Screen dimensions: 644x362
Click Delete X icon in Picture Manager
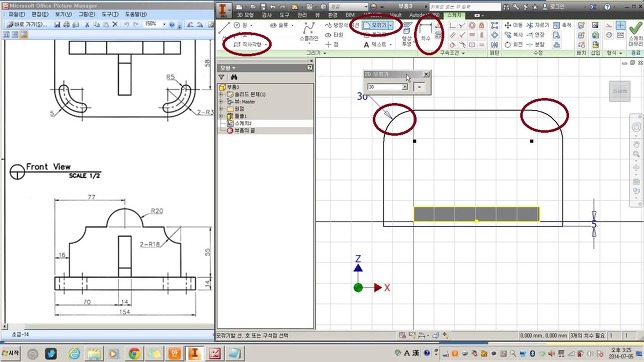115,25
